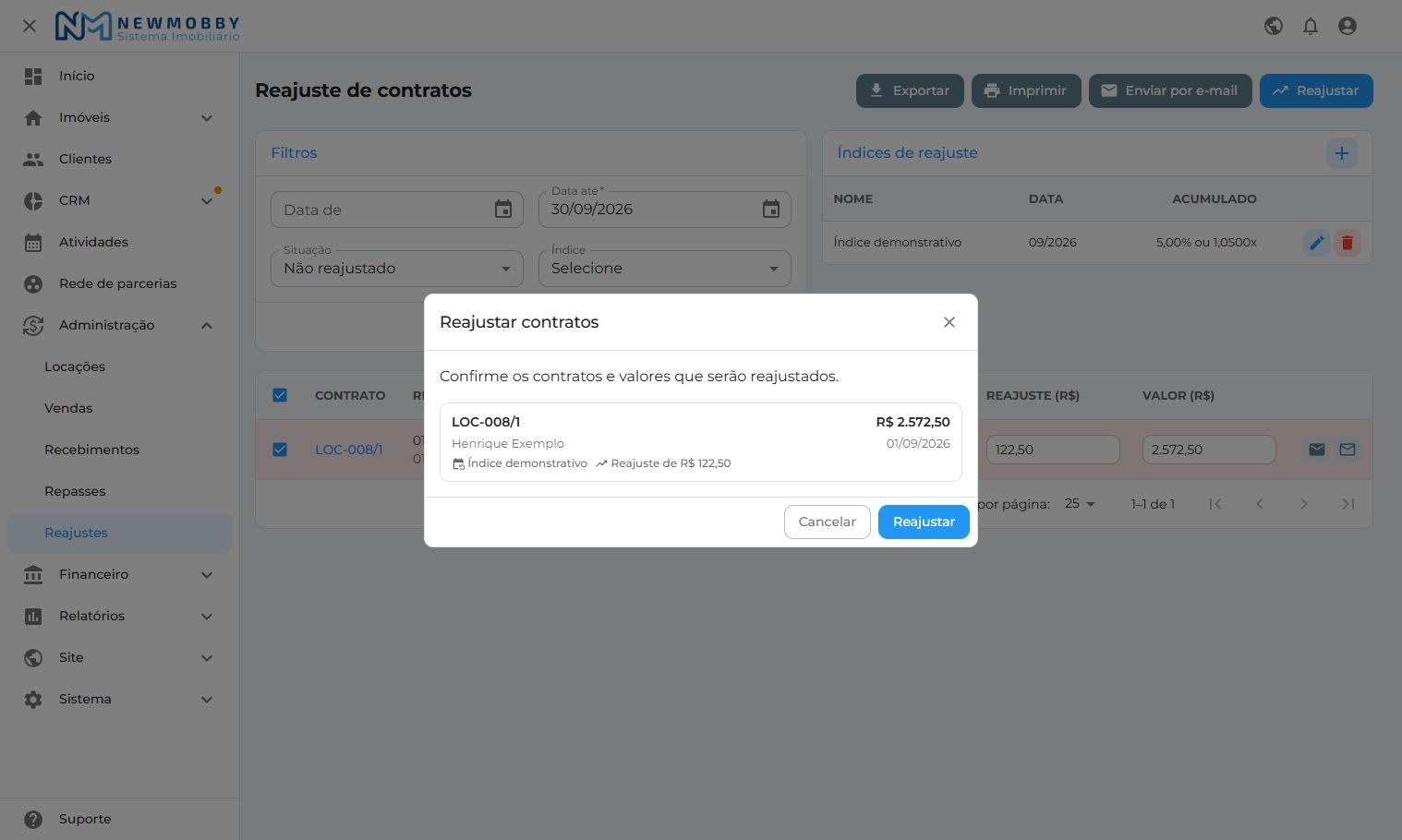Open Suporte at sidebar bottom
This screenshot has height=840, width=1402.
[x=120, y=819]
